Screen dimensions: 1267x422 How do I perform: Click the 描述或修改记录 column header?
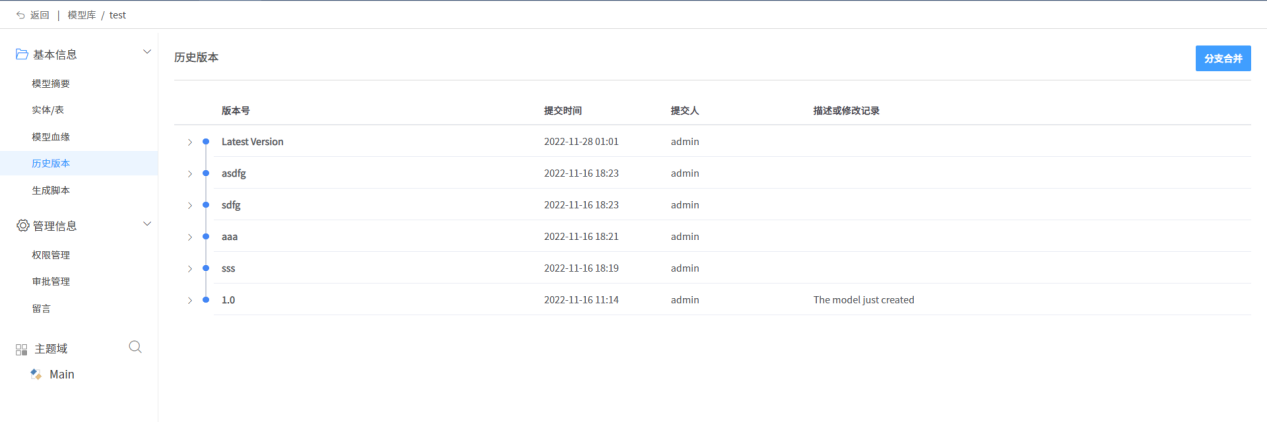(x=846, y=110)
